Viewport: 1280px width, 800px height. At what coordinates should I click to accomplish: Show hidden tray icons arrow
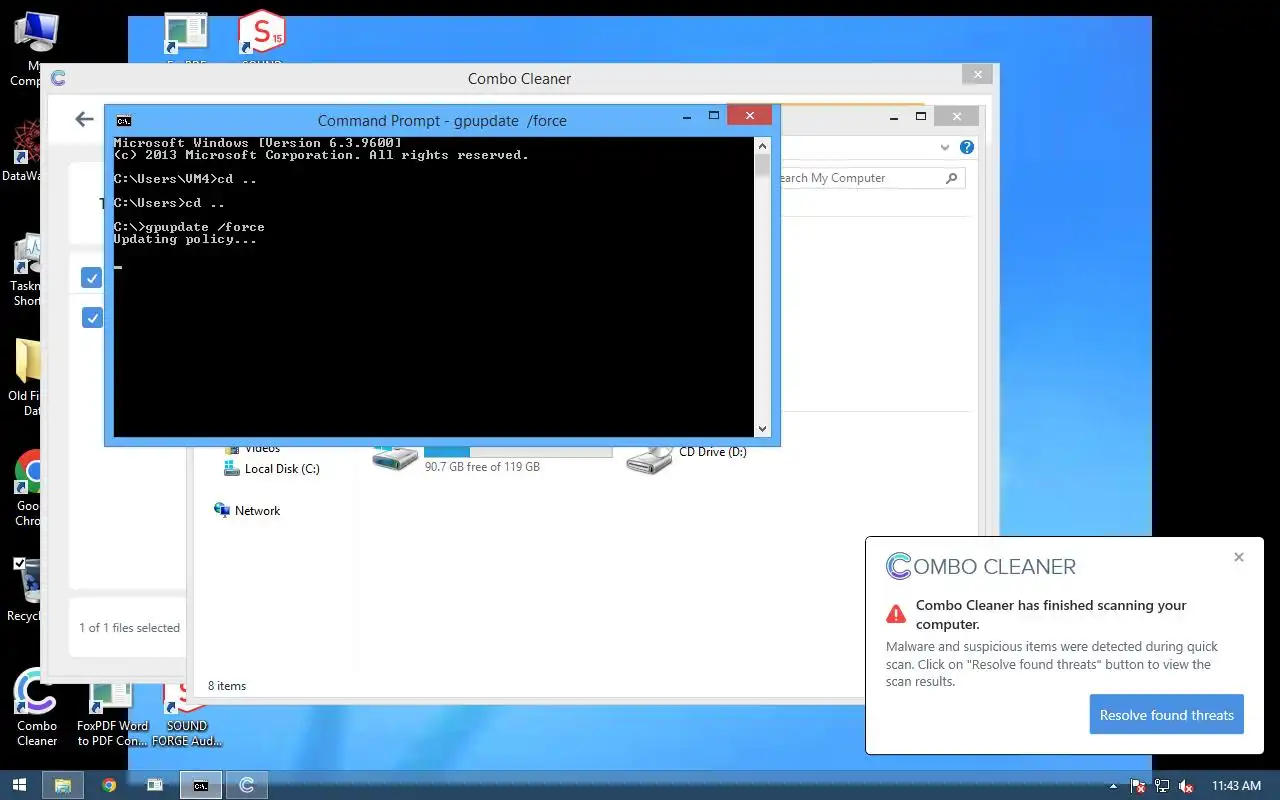[1114, 787]
